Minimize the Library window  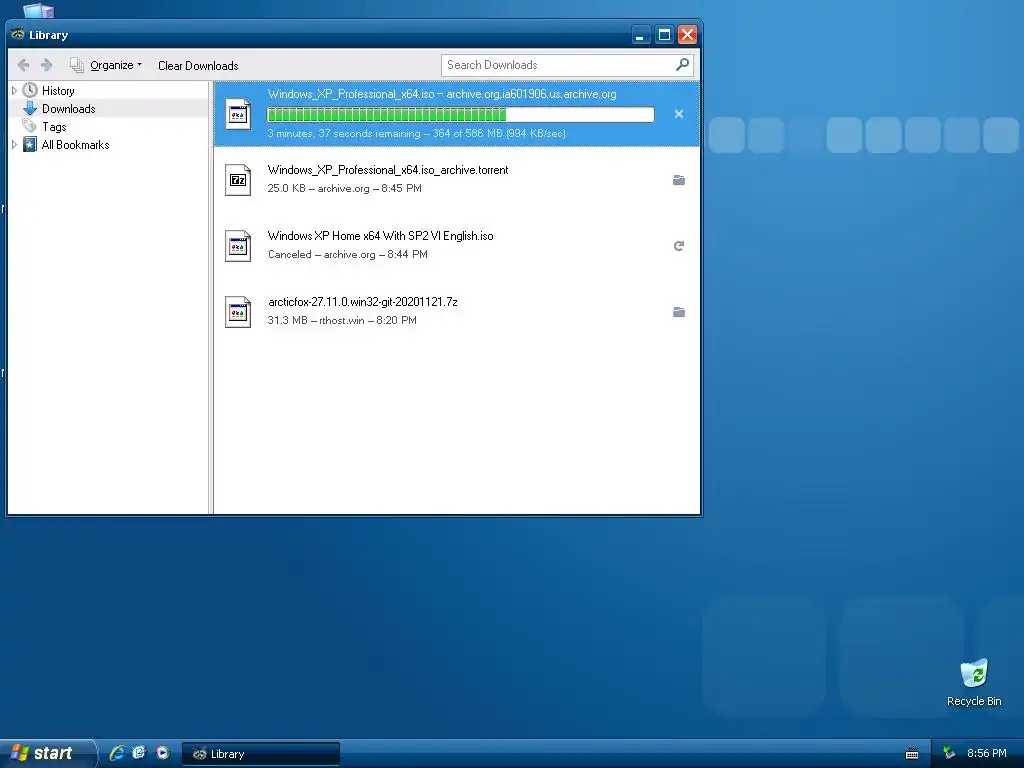(x=641, y=35)
